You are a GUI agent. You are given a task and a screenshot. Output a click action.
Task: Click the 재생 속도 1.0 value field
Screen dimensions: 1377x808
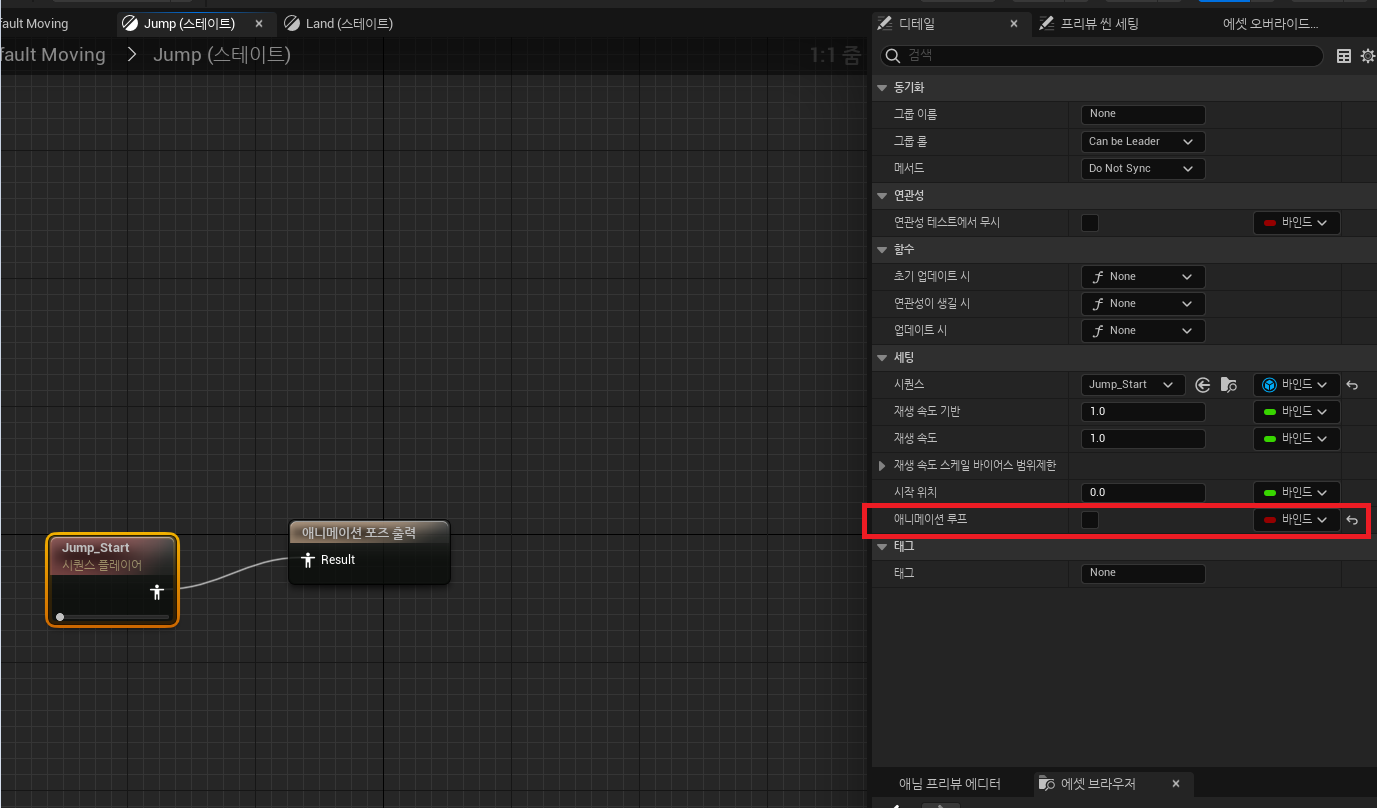pos(1143,439)
